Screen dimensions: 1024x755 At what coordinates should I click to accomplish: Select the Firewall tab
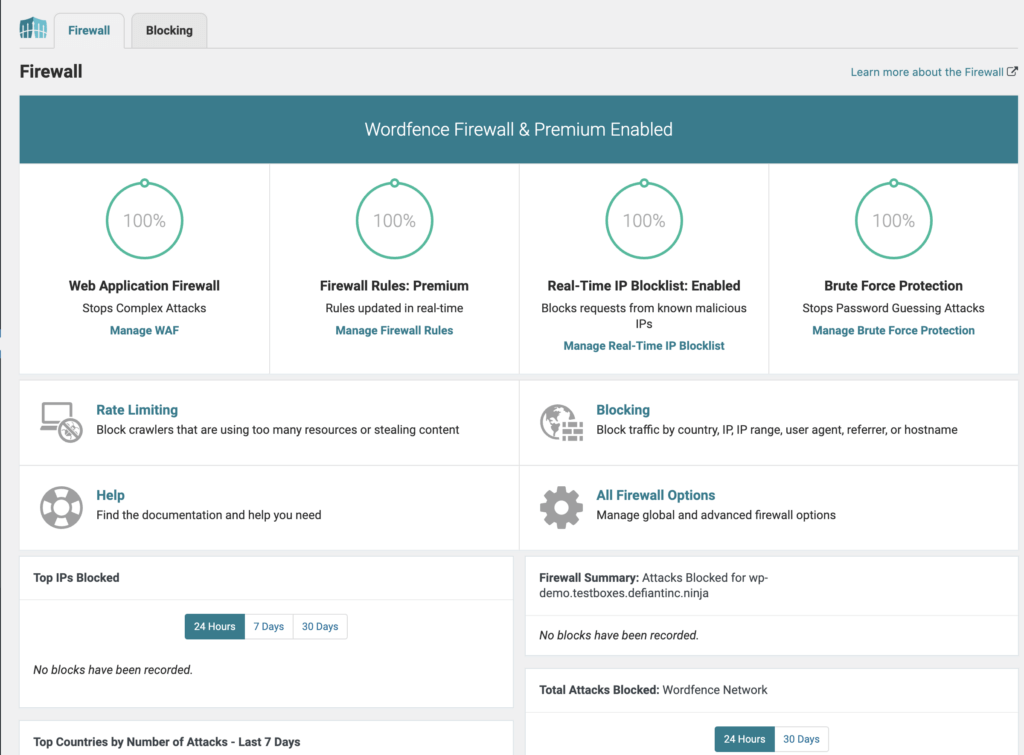(x=88, y=30)
